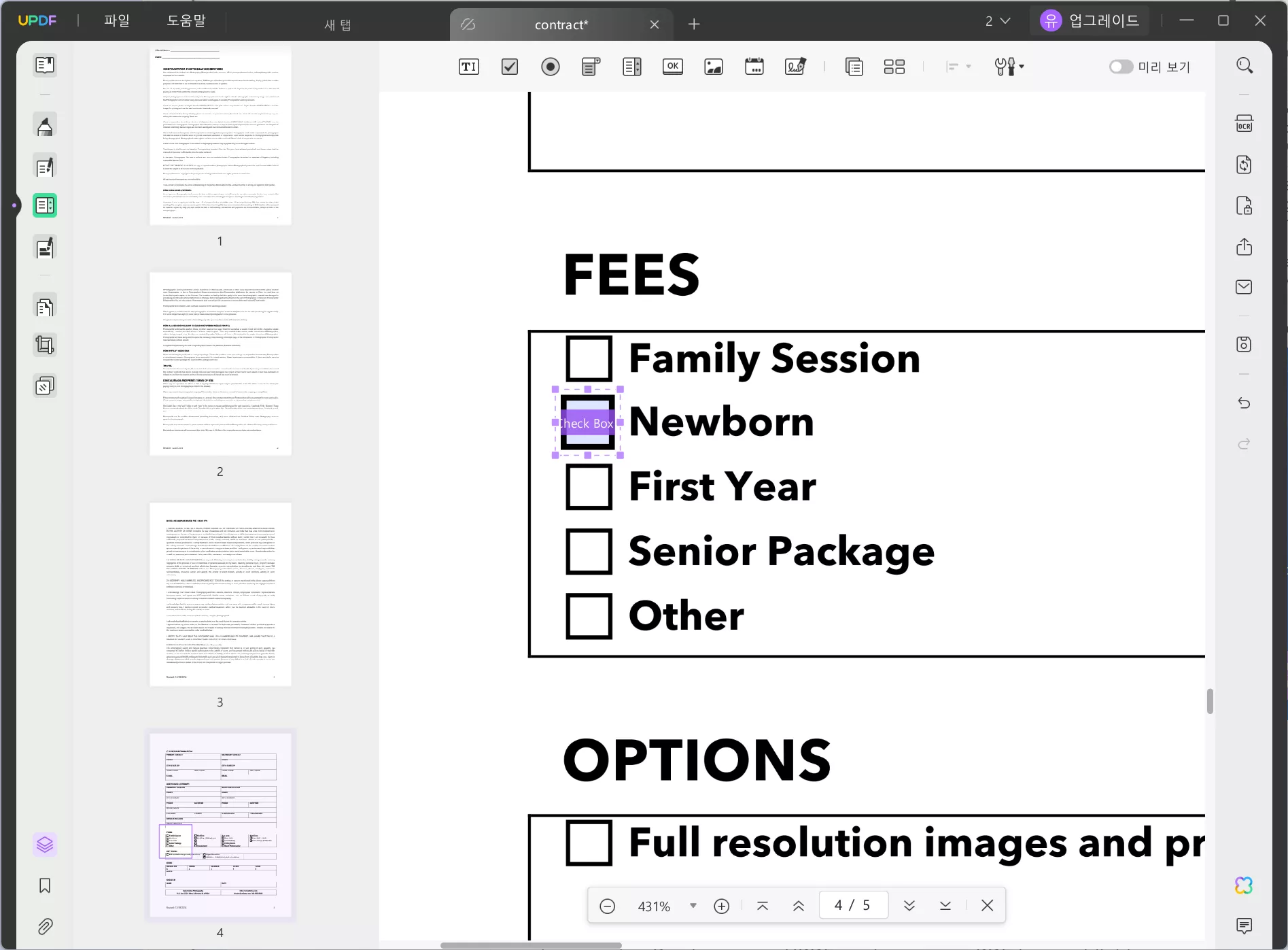Select the contract* tab

tap(561, 24)
